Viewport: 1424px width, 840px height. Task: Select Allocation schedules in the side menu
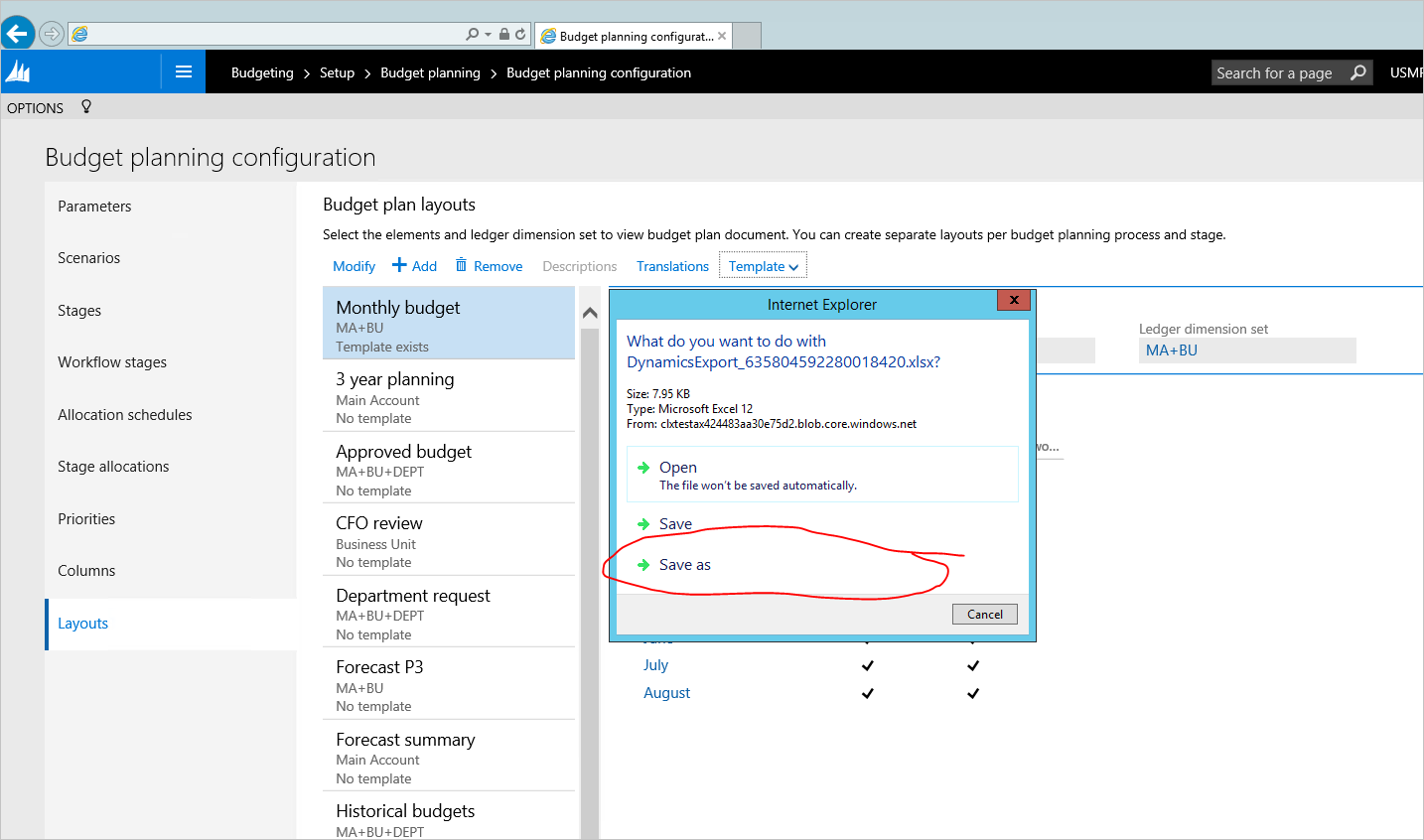(x=125, y=415)
